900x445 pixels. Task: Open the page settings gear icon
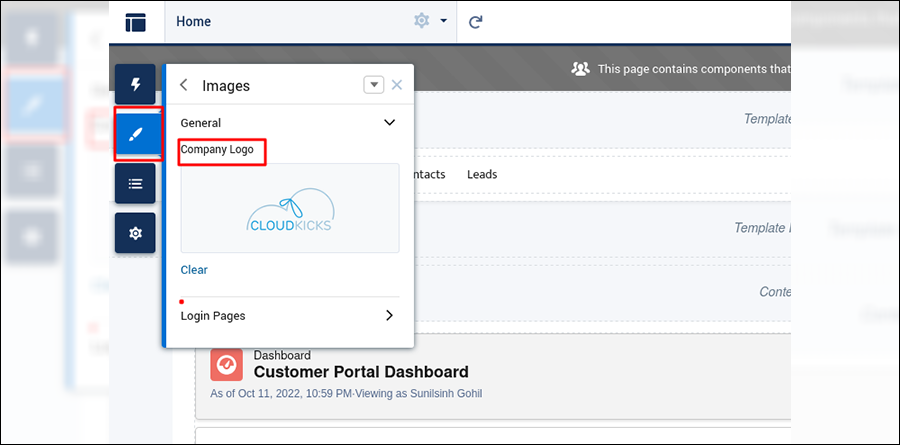(x=422, y=21)
